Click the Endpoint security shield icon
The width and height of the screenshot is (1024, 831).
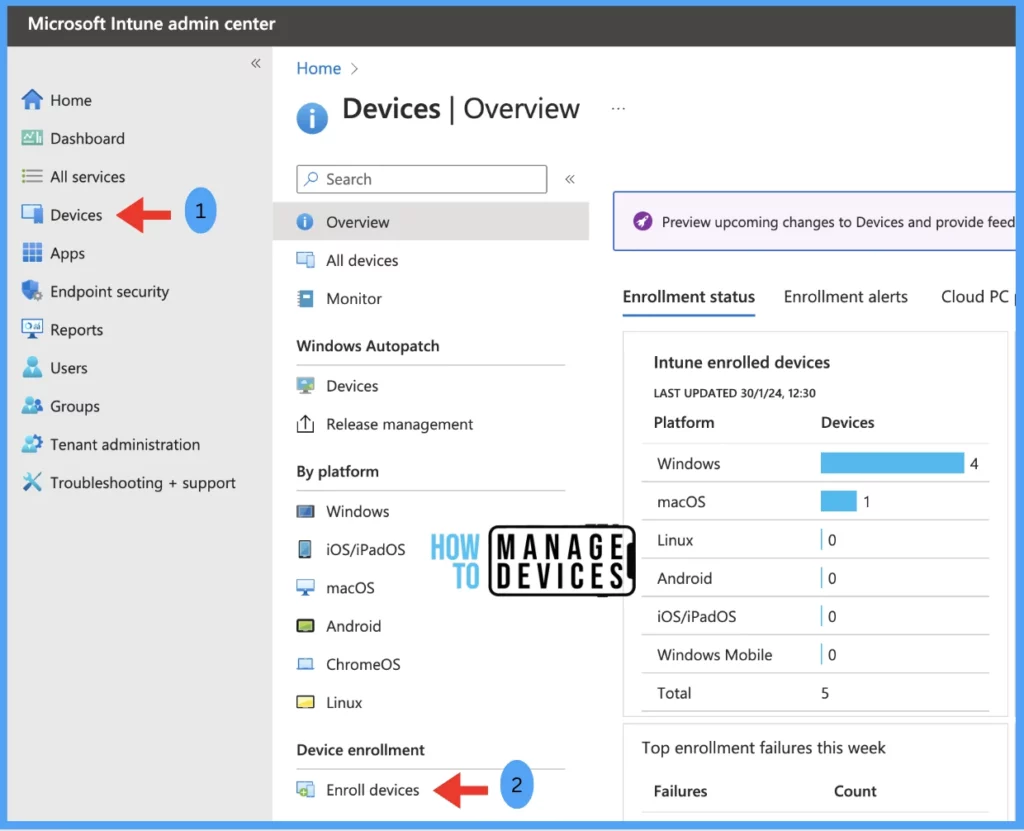click(32, 291)
